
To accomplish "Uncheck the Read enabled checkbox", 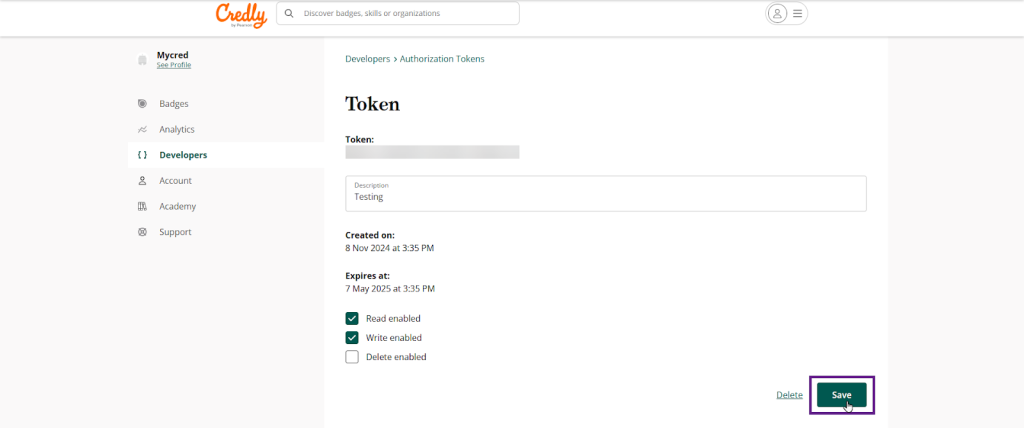I will tap(352, 319).
